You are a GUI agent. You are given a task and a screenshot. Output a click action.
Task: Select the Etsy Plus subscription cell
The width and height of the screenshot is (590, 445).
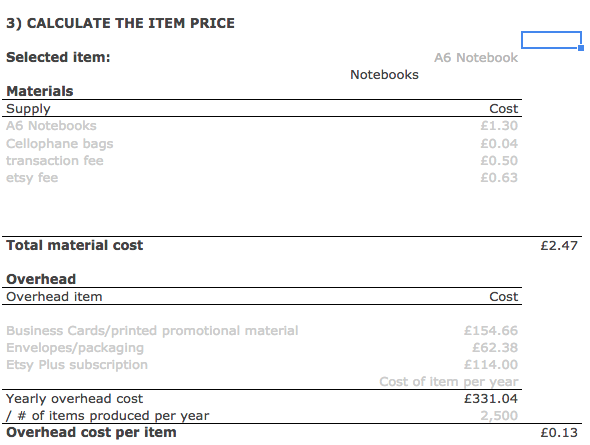coord(77,365)
